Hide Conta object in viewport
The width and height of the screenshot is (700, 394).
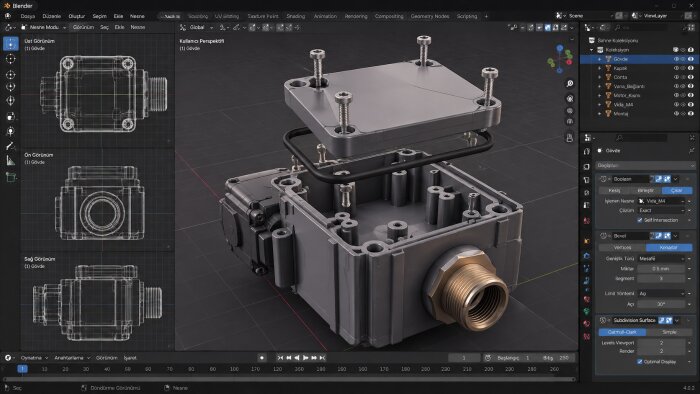[676, 77]
